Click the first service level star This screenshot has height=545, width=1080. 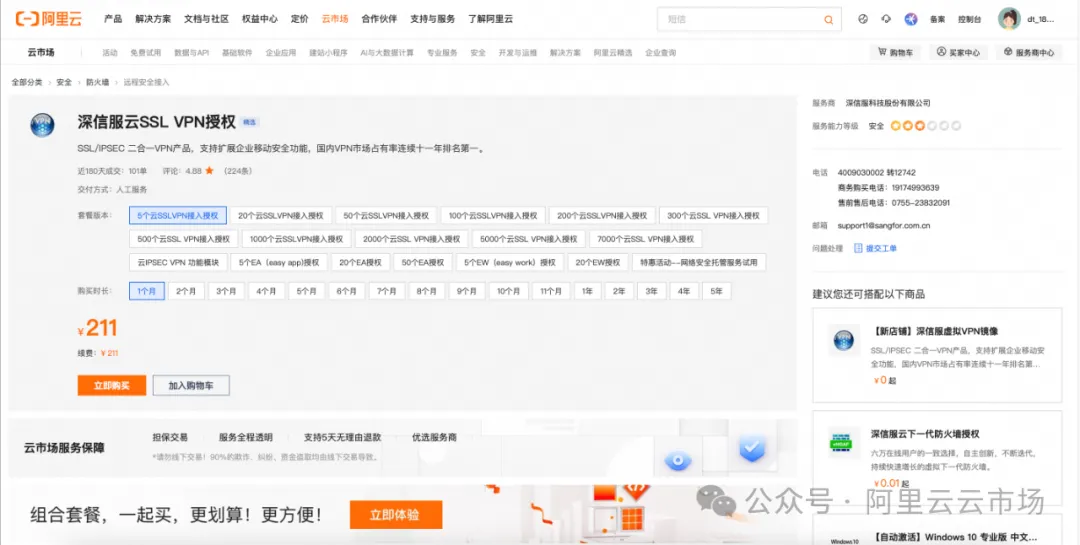[x=896, y=126]
